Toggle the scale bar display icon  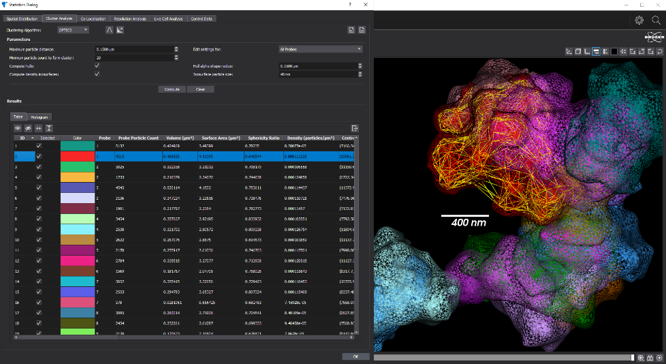[596, 51]
